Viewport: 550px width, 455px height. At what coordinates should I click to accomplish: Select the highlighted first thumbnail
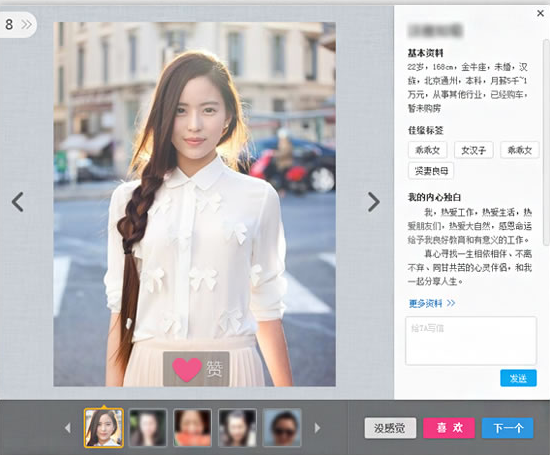tap(104, 428)
